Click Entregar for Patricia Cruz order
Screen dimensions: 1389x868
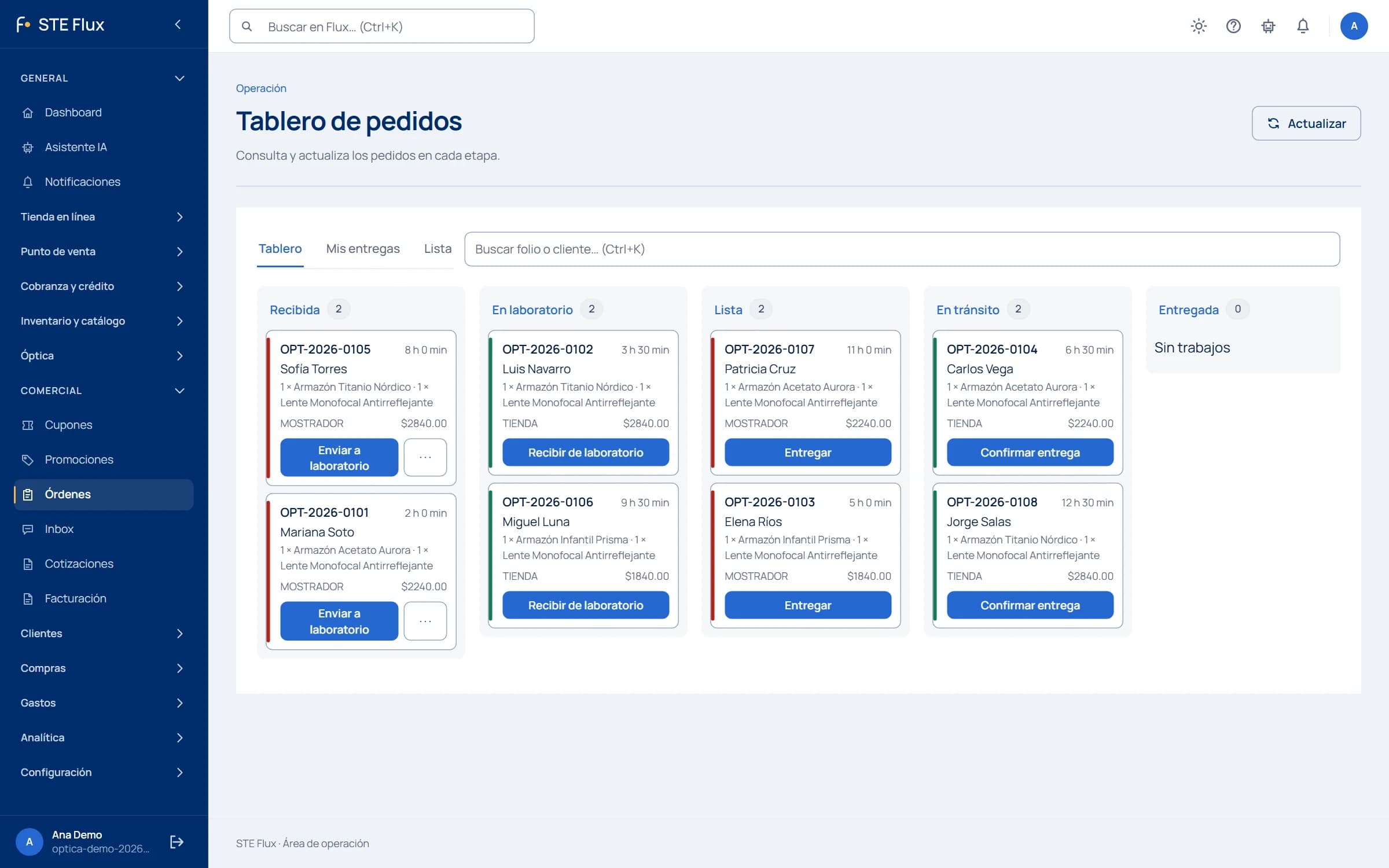pyautogui.click(x=808, y=453)
